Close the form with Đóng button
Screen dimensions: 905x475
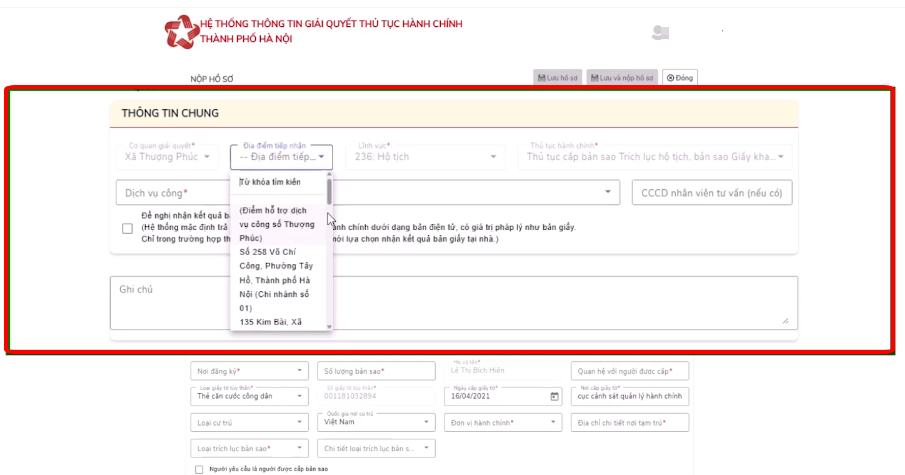point(679,77)
